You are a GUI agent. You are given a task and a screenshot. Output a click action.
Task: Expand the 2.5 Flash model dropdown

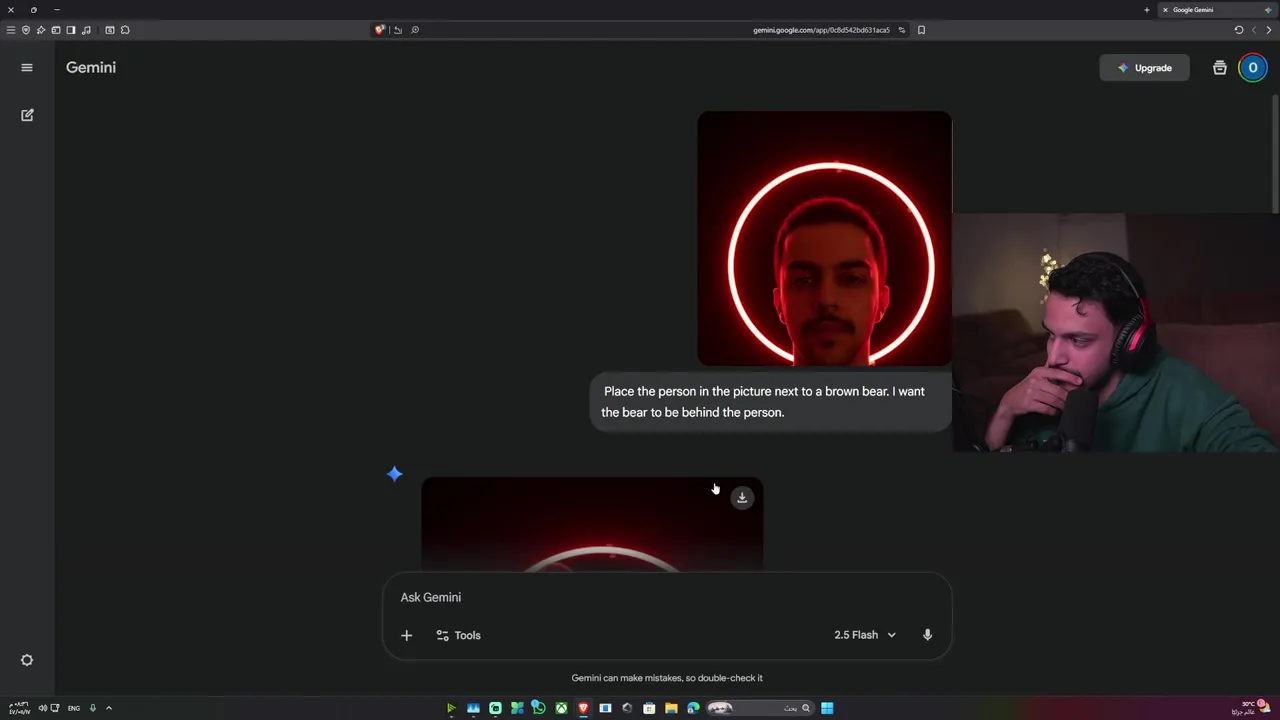point(865,635)
